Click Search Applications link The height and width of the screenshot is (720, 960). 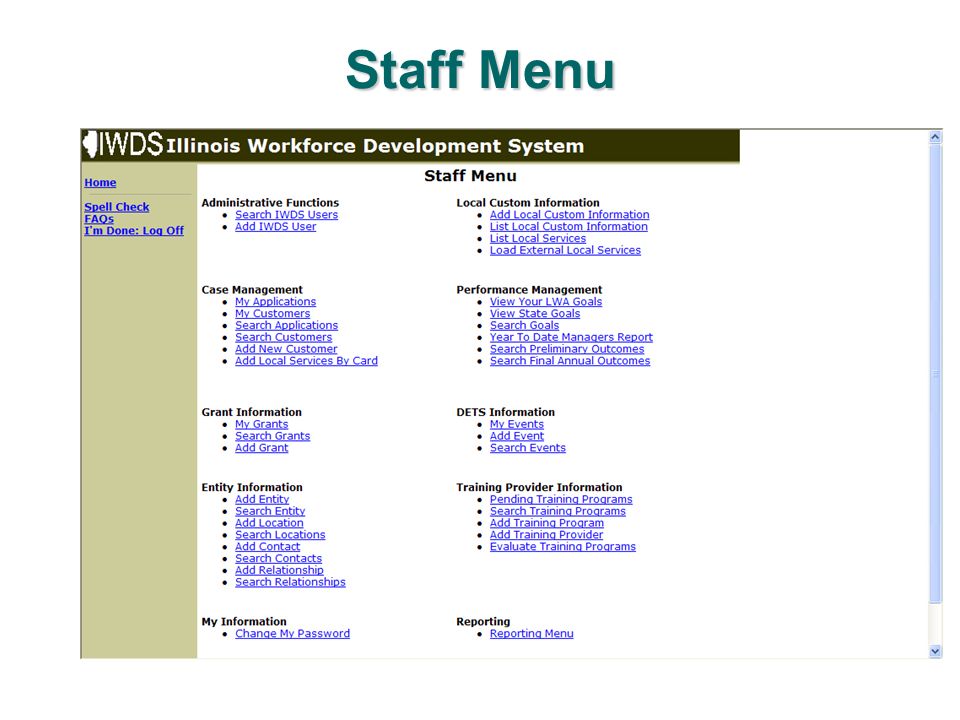[287, 326]
